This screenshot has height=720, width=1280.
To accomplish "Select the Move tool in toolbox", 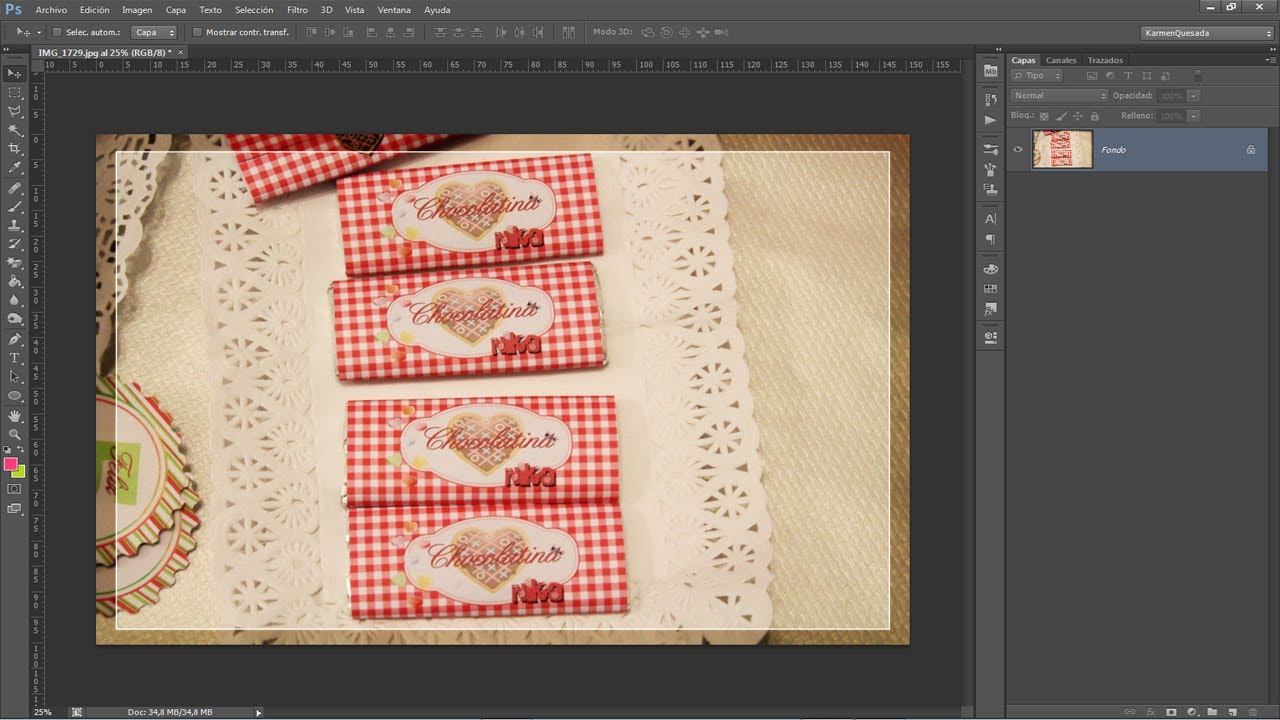I will click(x=15, y=74).
